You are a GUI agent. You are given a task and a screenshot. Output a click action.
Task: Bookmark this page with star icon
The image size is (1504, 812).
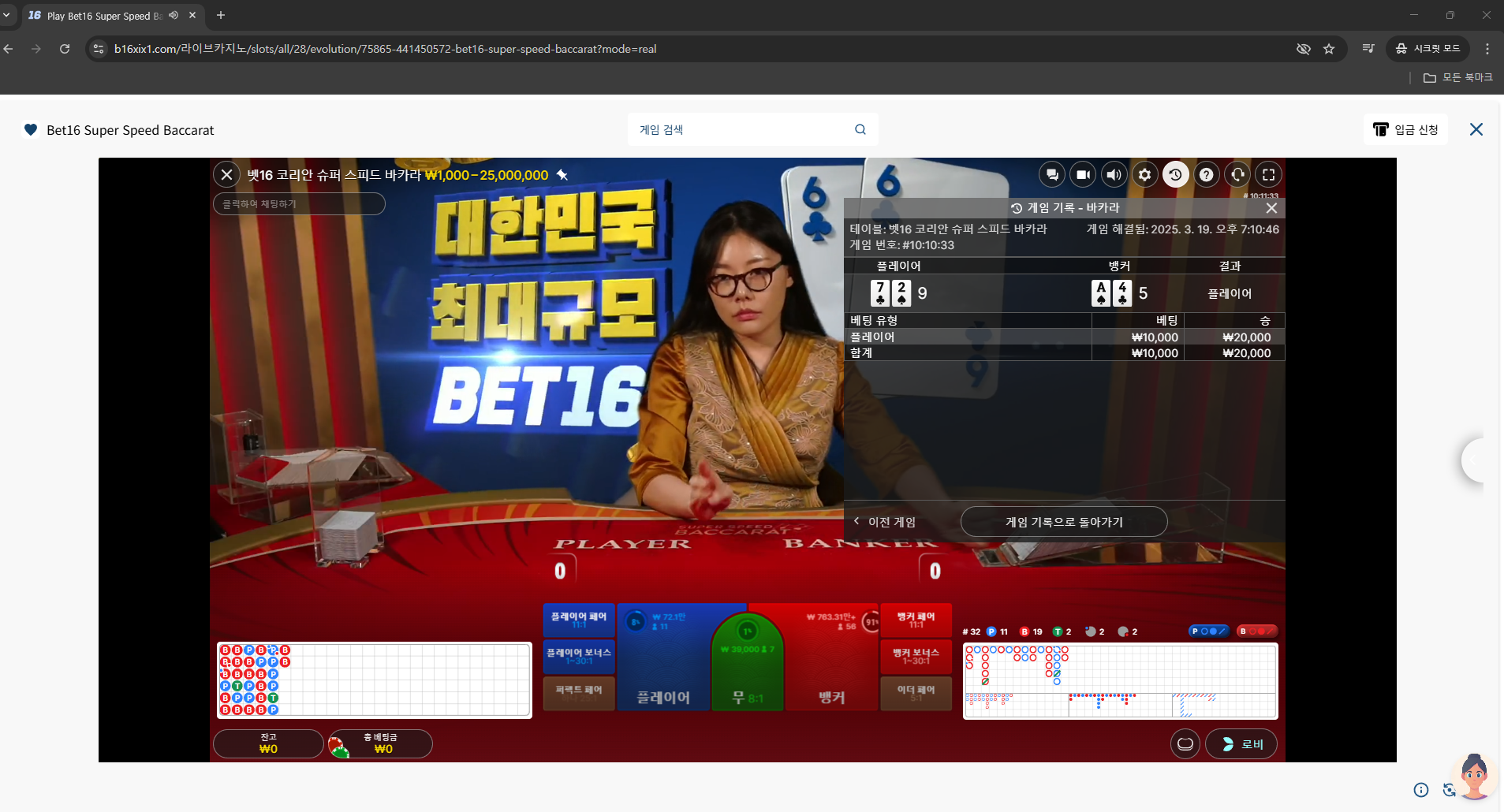(x=1329, y=49)
